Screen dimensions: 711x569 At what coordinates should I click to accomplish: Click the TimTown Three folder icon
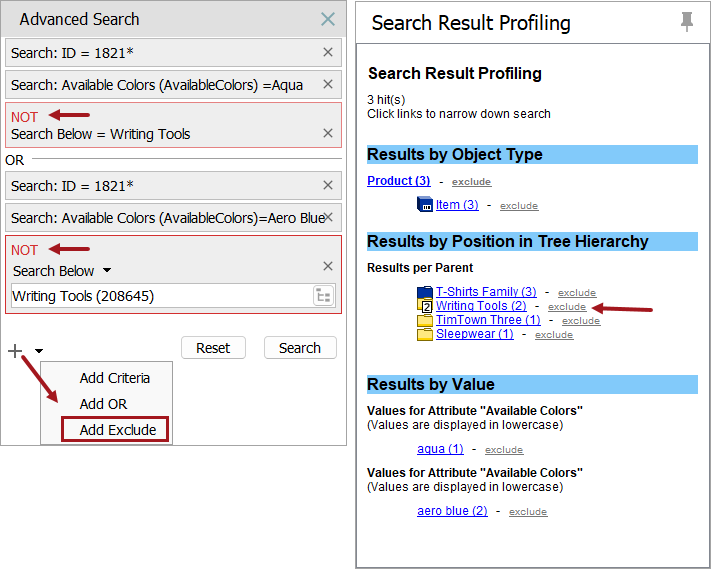click(x=425, y=320)
